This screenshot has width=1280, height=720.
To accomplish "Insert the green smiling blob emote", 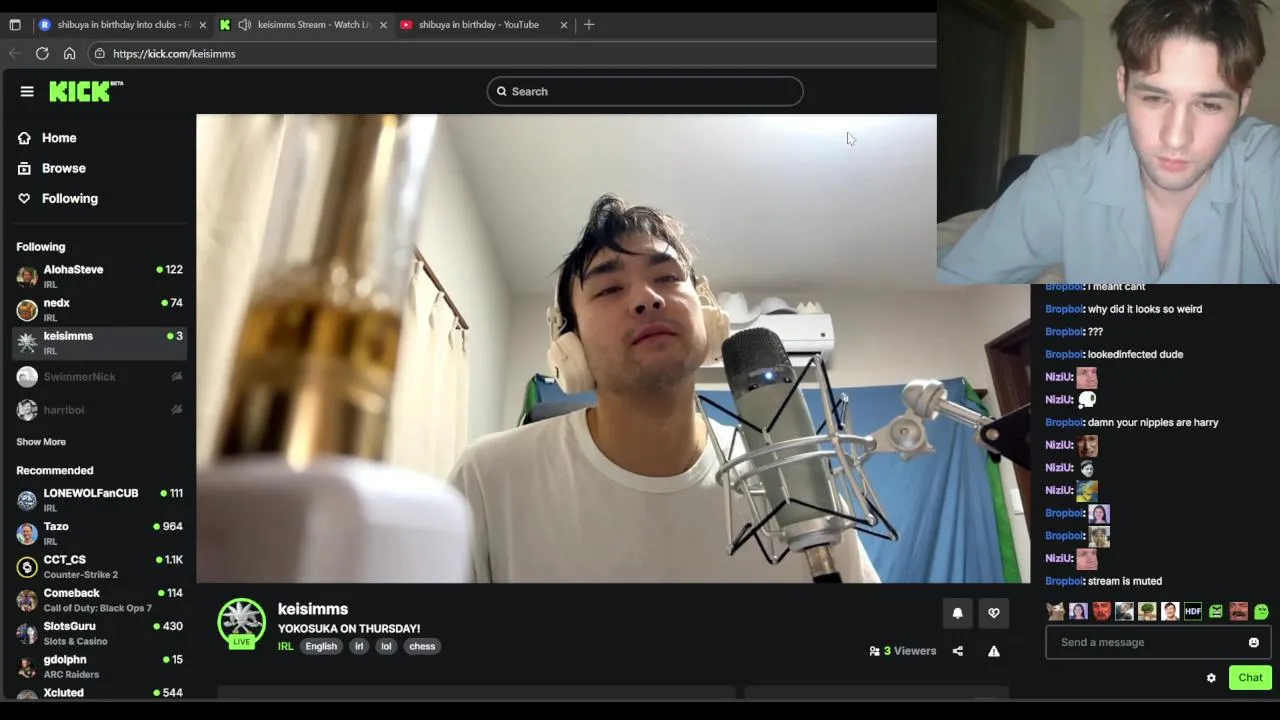I will [1261, 611].
